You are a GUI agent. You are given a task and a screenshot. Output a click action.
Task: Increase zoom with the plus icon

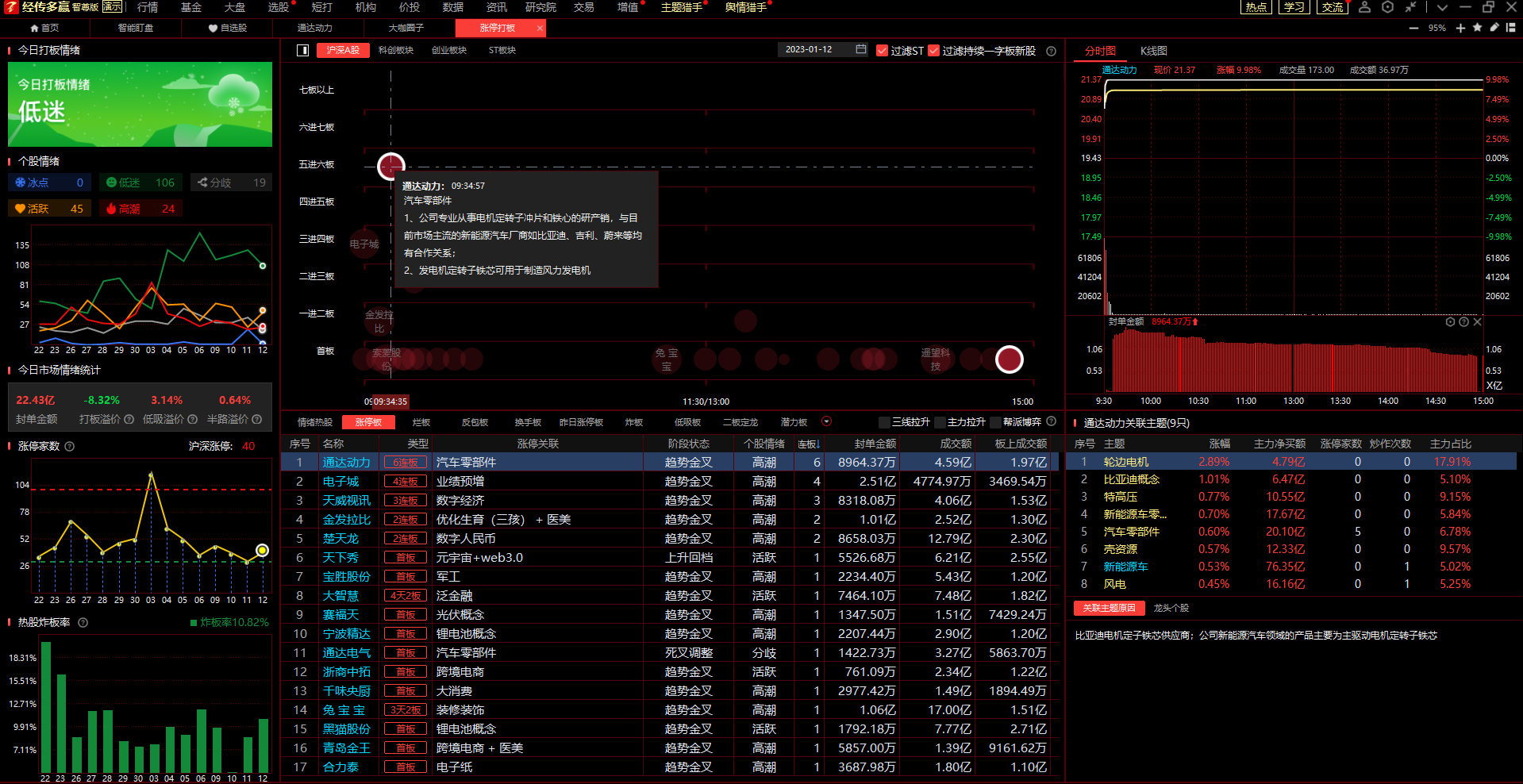[1460, 28]
